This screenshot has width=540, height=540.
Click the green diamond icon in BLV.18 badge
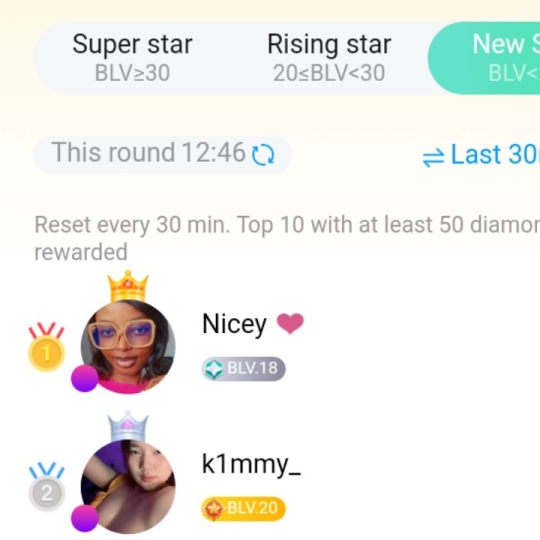coord(214,369)
